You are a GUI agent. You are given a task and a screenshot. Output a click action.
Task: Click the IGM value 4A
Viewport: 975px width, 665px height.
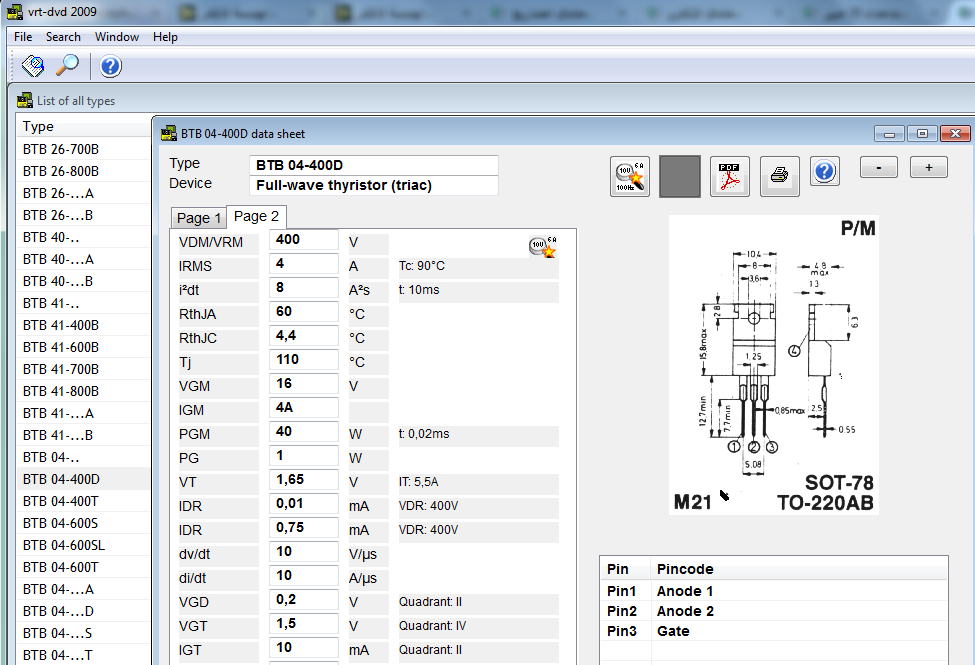(303, 407)
